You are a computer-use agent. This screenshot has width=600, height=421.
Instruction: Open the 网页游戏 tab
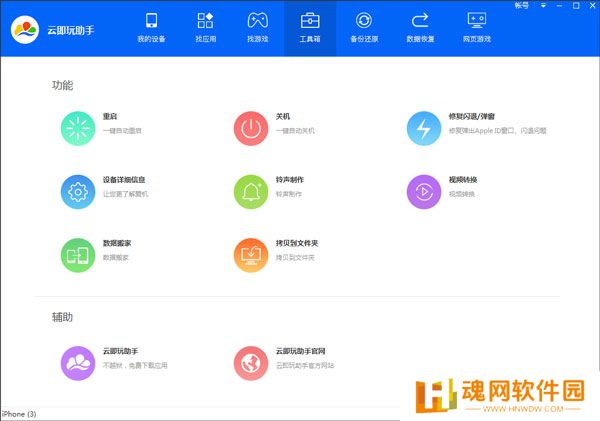[x=477, y=28]
